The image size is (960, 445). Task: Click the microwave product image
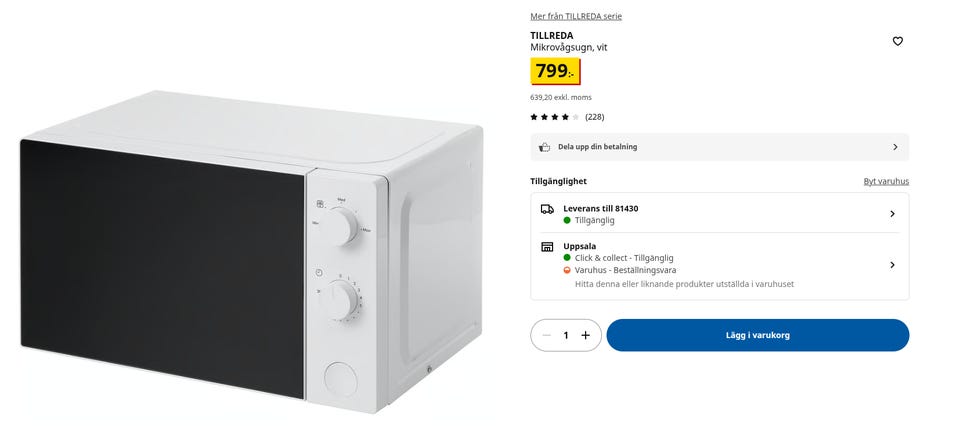pyautogui.click(x=252, y=252)
